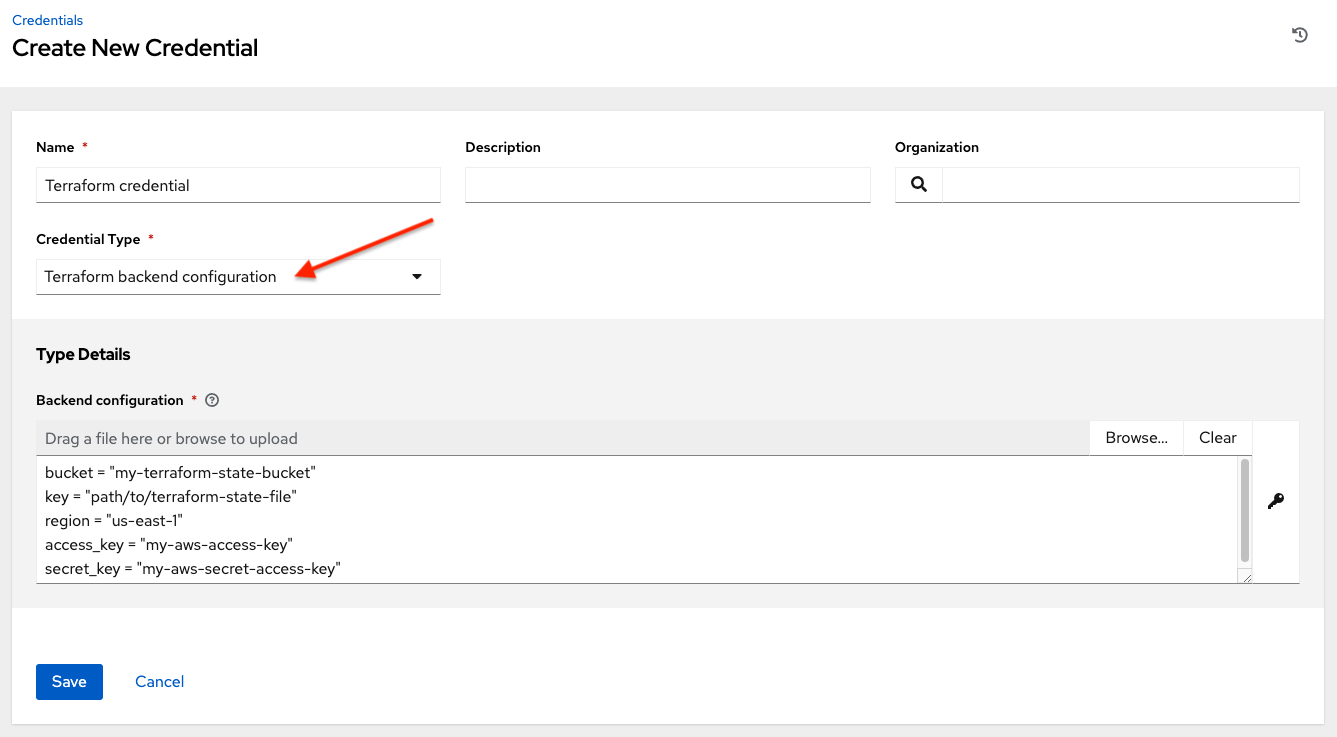1337x737 pixels.
Task: Browse for a backend configuration file
Action: coord(1136,437)
